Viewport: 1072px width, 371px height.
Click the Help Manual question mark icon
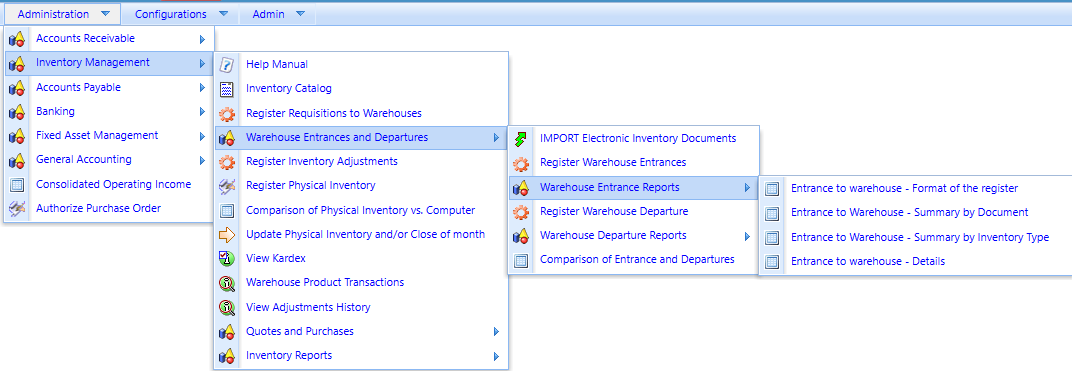[227, 64]
